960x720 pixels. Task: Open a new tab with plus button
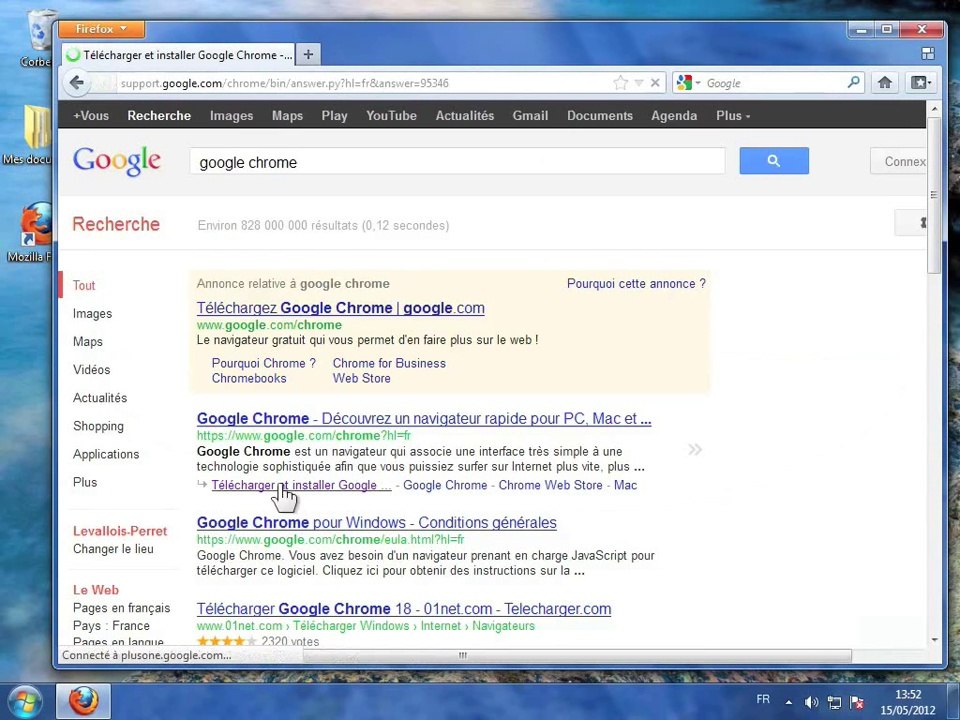[x=309, y=54]
